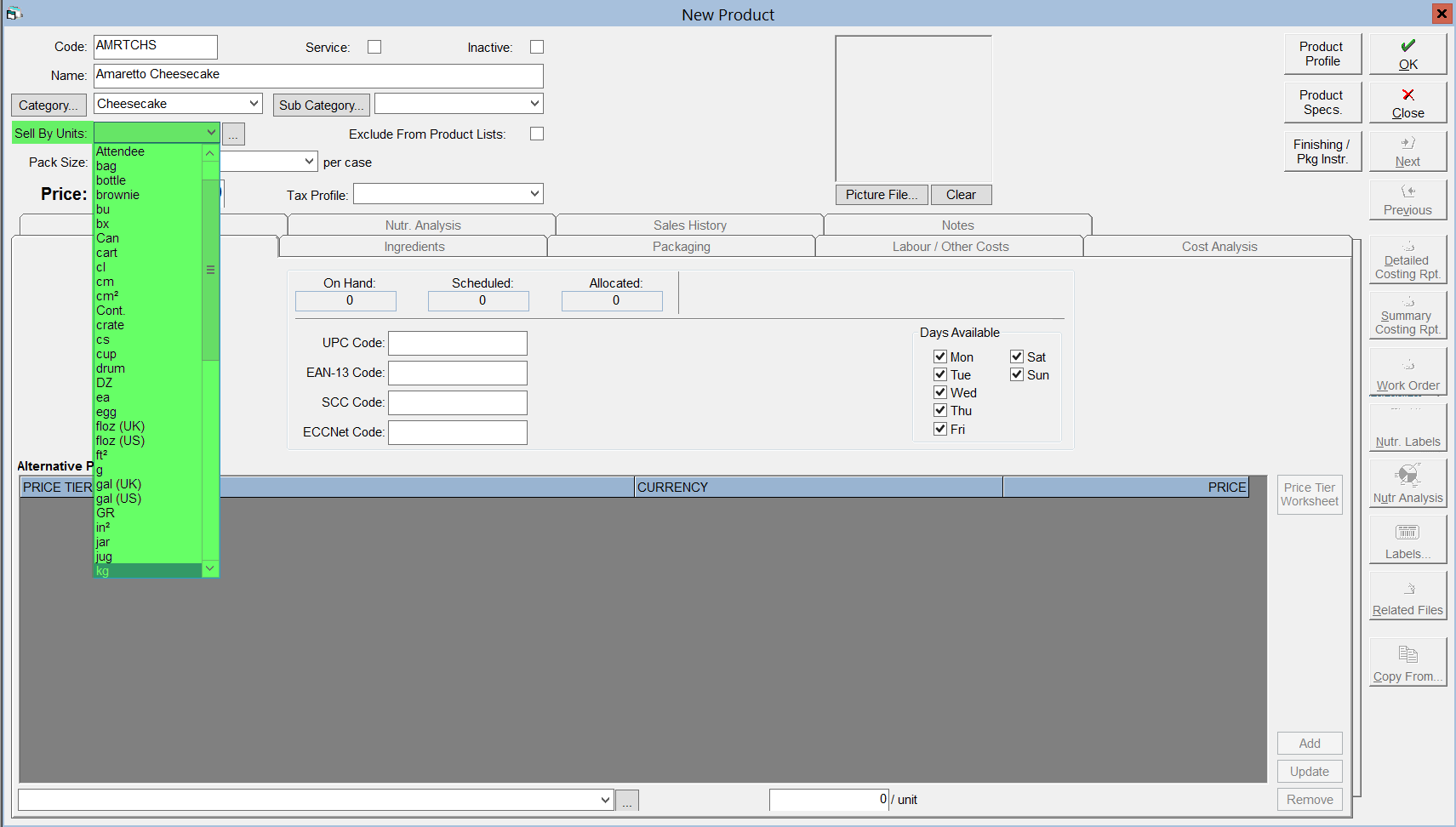Open the Sub Category dropdown
Viewport: 1456px width, 827px height.
click(534, 104)
